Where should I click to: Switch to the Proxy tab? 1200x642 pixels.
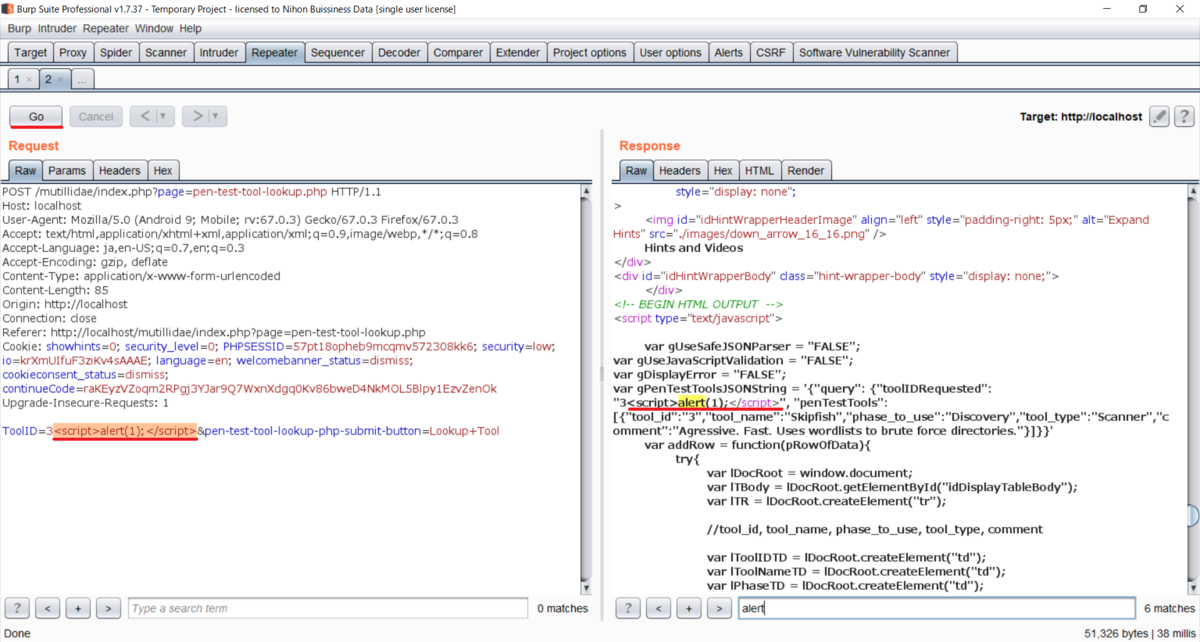point(73,52)
